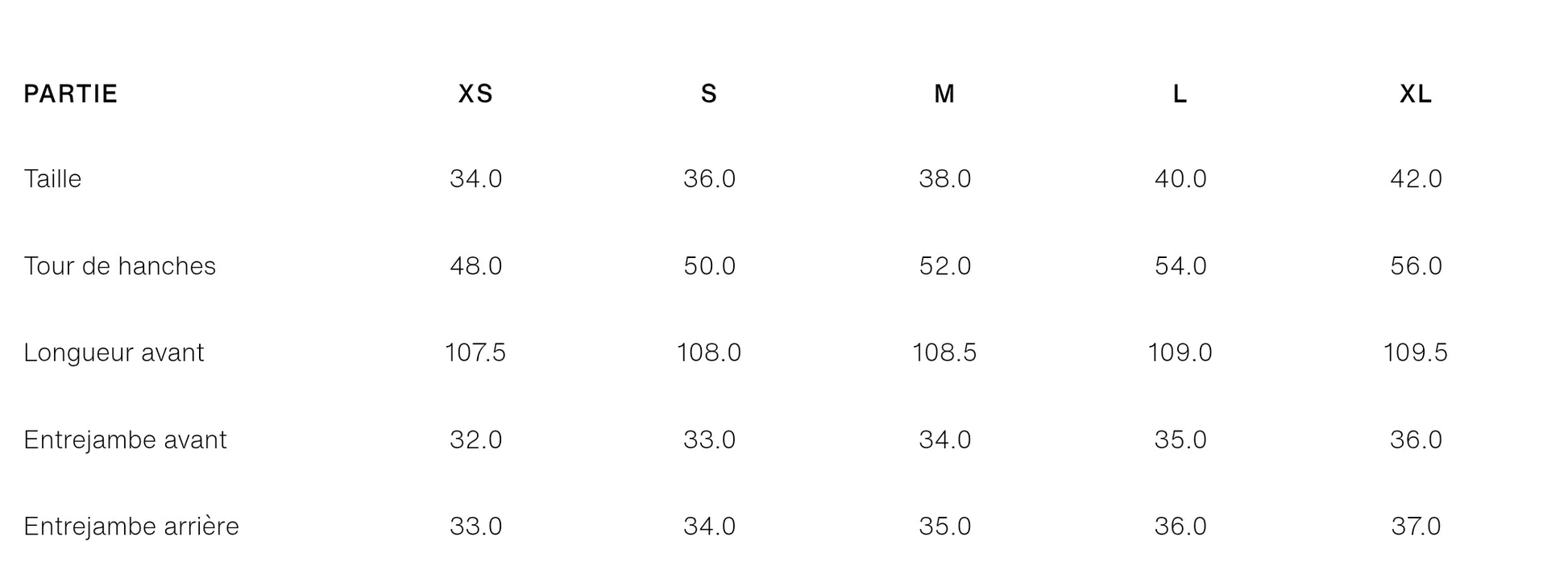This screenshot has width=1568, height=583.
Task: Select Taille value 42.0 for XL
Action: (1416, 178)
